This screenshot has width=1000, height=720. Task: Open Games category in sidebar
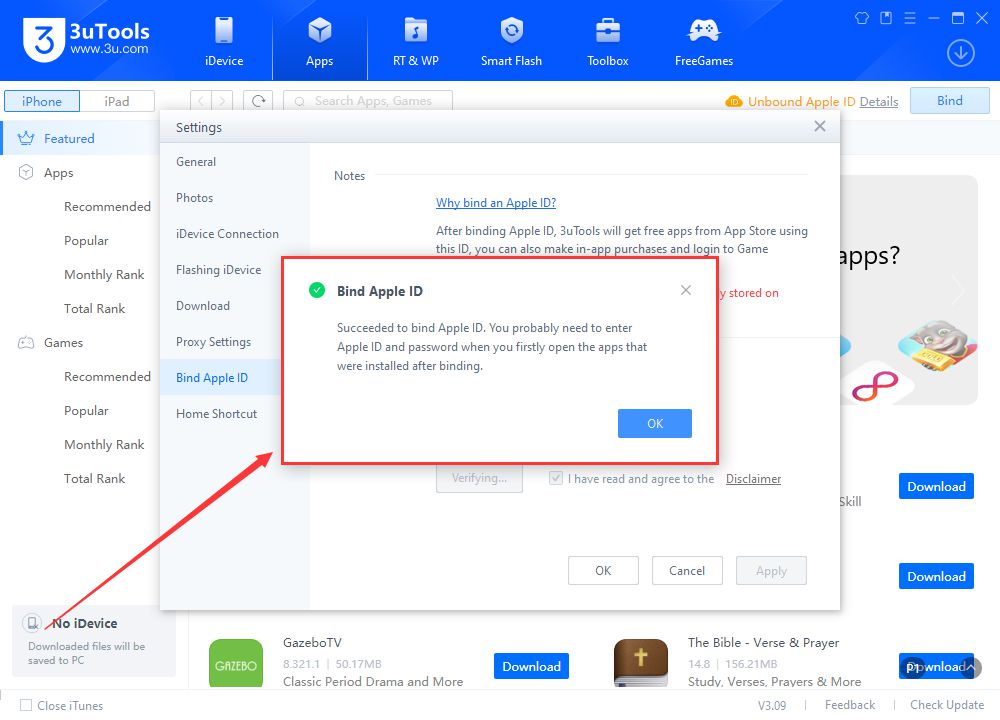click(x=63, y=342)
